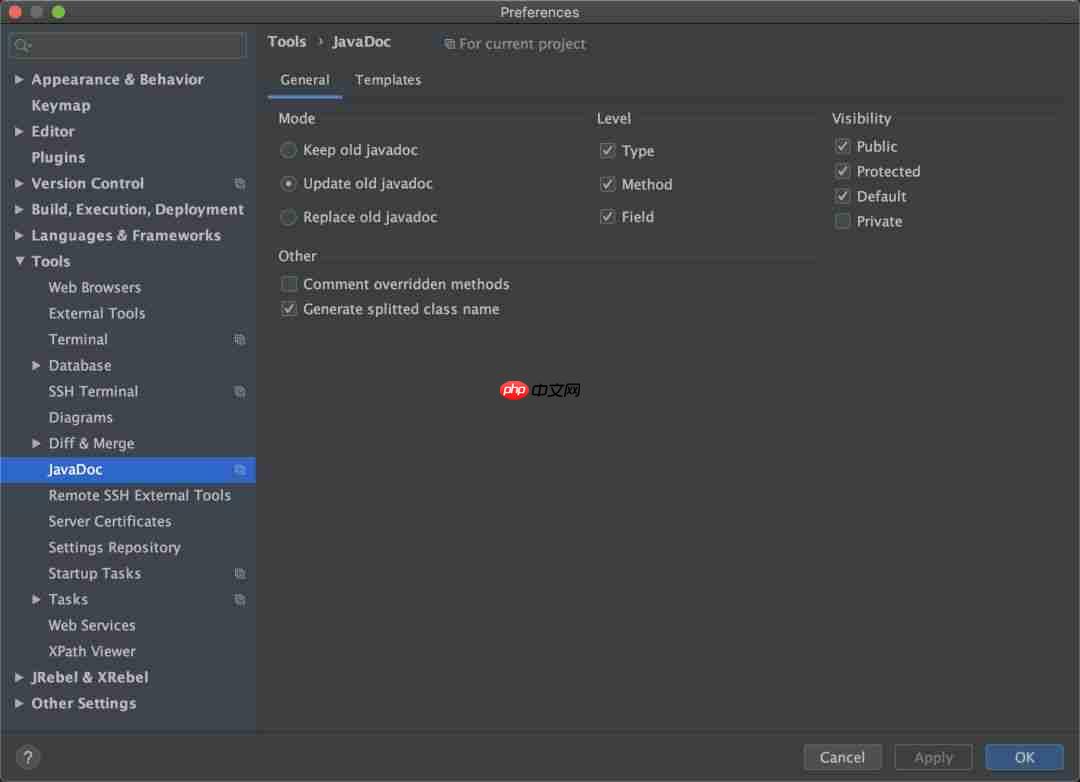Click the per-project icon beside Tasks
Screen dimensions: 1080x782
[x=240, y=599]
